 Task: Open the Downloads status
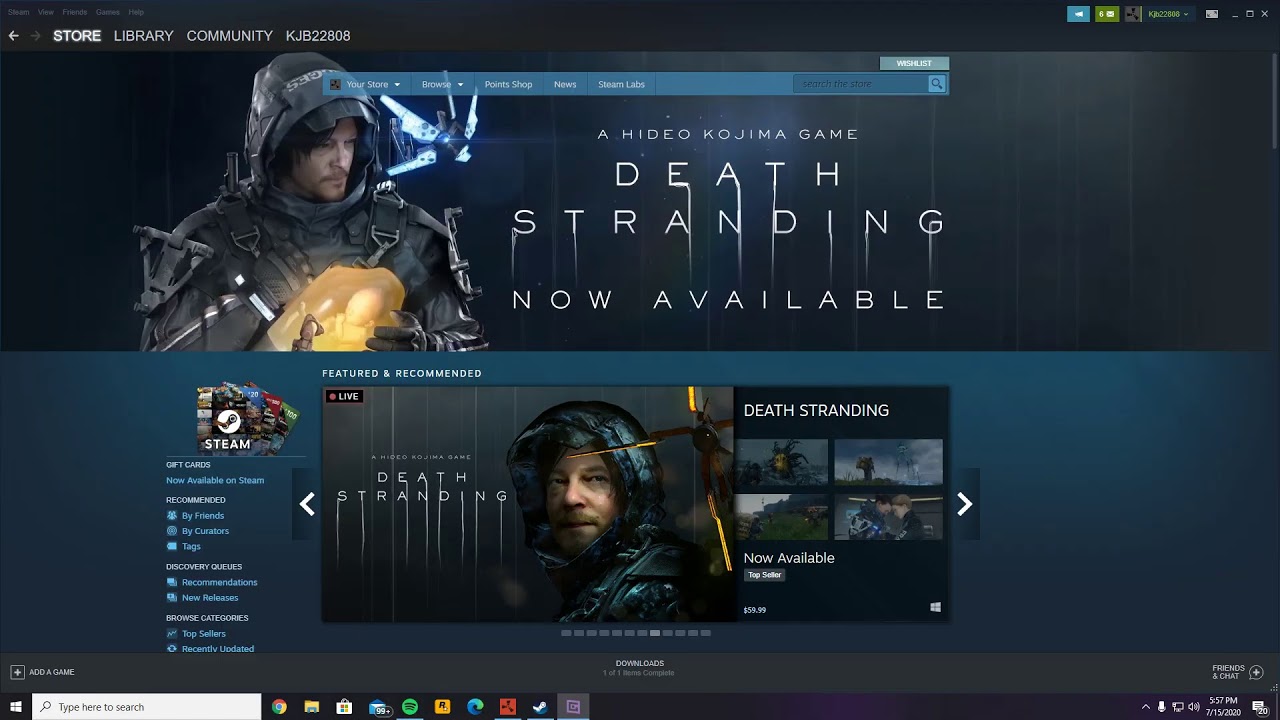pos(640,668)
